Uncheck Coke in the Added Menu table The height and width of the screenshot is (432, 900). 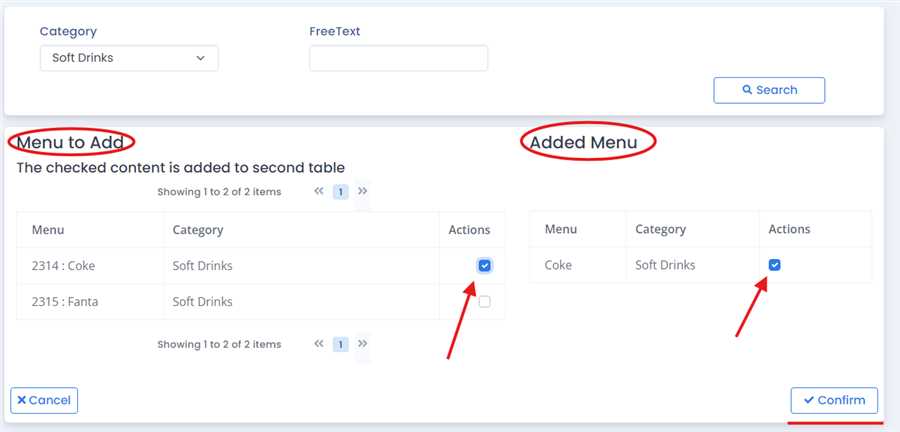tap(774, 265)
